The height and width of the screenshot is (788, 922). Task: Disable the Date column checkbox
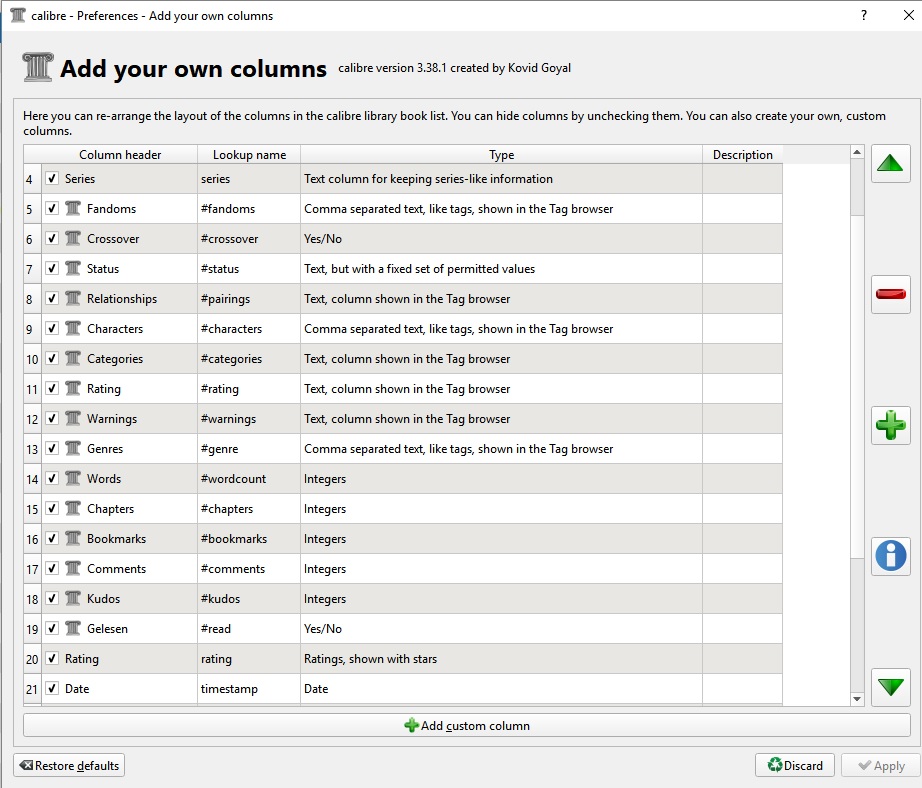[52, 689]
